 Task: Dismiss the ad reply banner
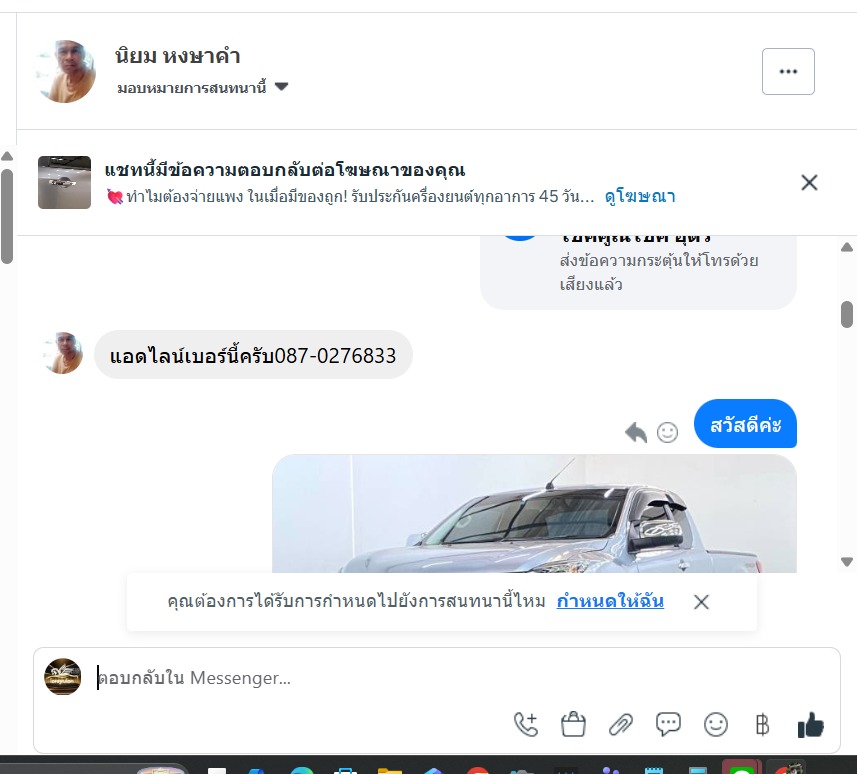(809, 183)
